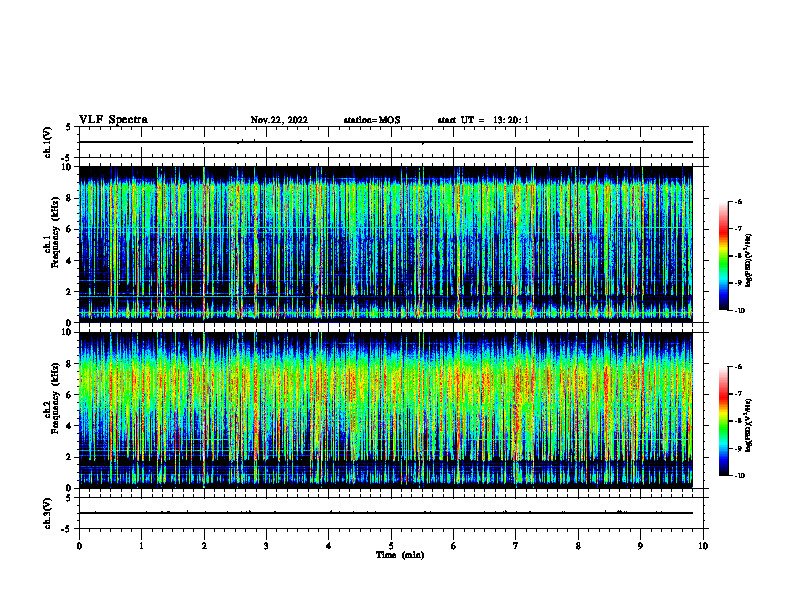Click the "ch.1(V)" axis label
This screenshot has height=612, width=792.
tap(48, 142)
